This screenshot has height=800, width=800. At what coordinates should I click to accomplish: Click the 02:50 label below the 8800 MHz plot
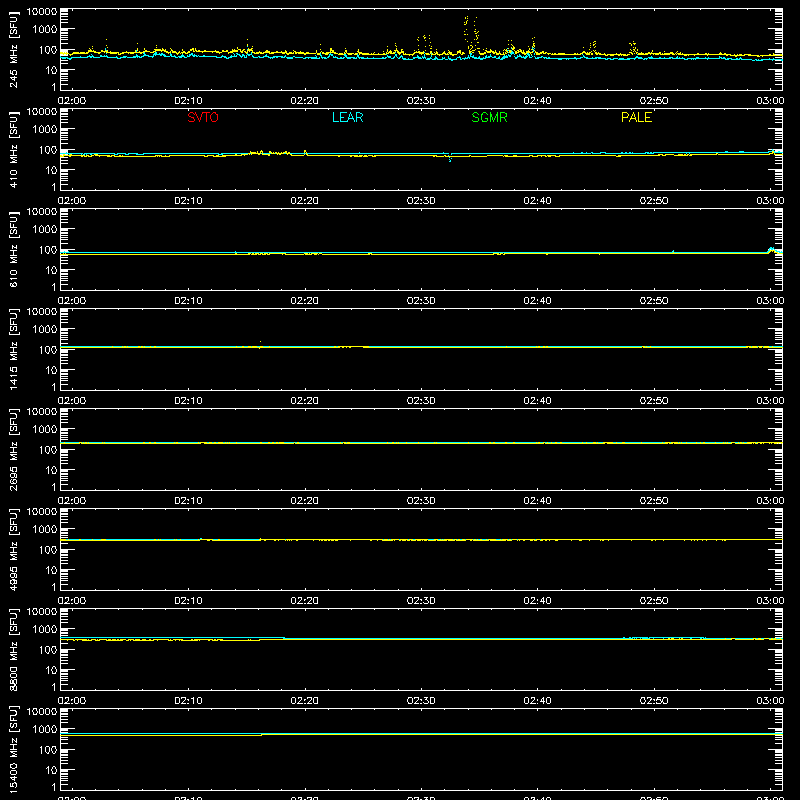(654, 701)
